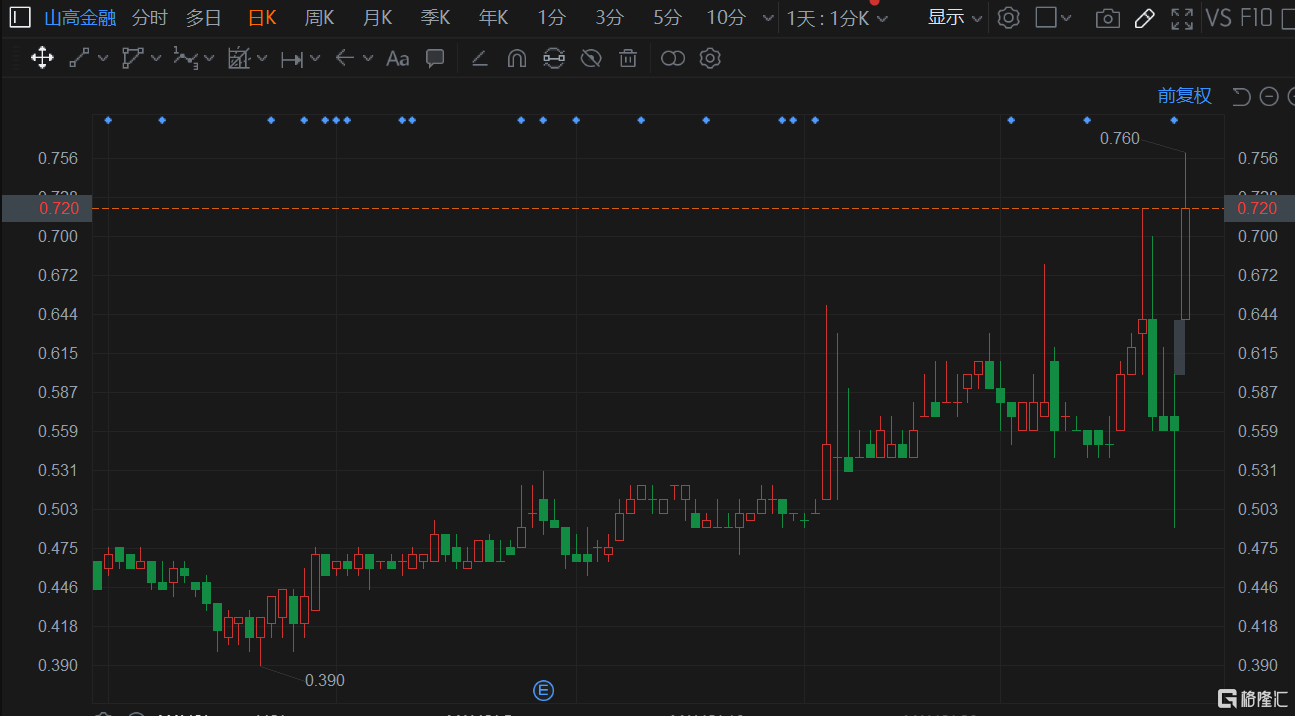Take a chart screenshot with camera icon
Viewport: 1295px width, 716px height.
[x=1107, y=18]
